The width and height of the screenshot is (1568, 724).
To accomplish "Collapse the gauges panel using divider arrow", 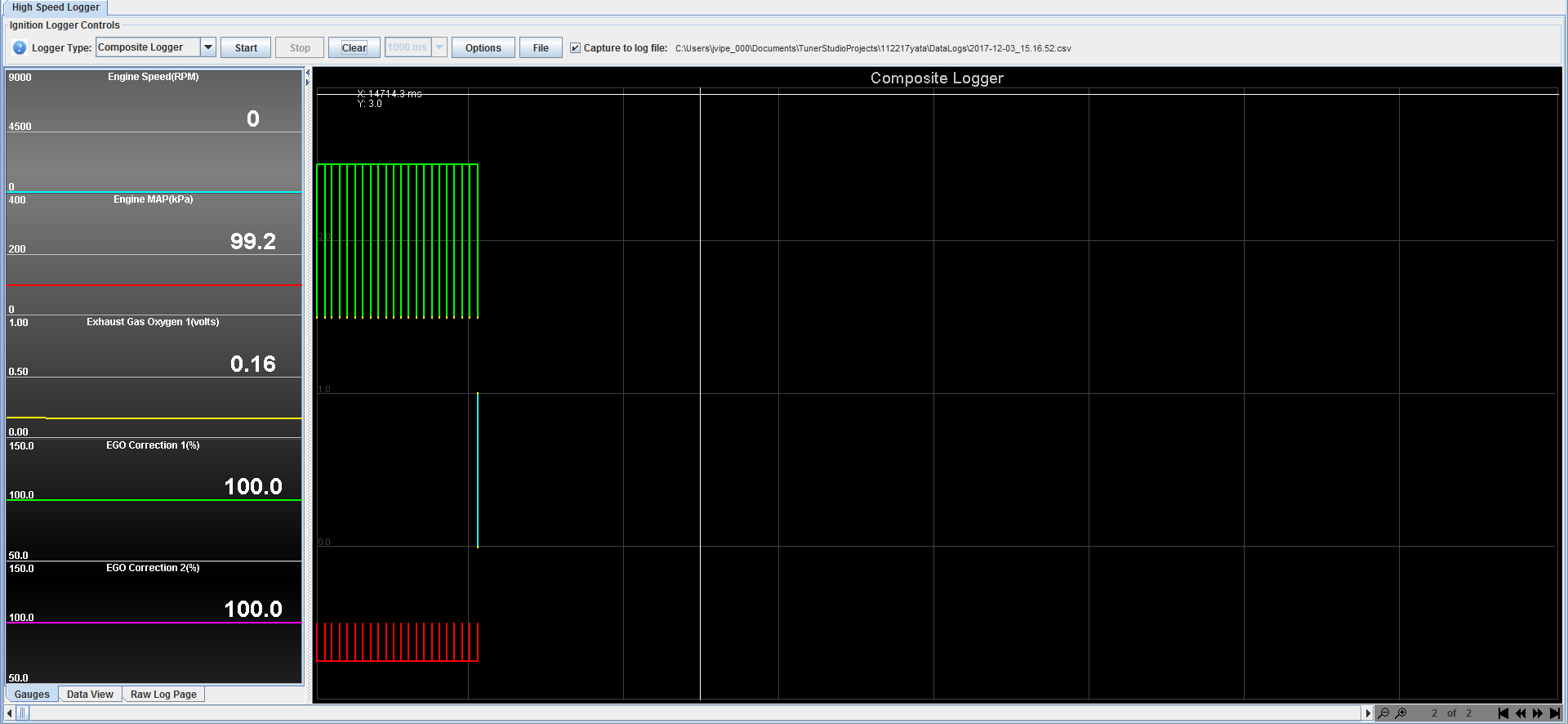I will tap(308, 73).
